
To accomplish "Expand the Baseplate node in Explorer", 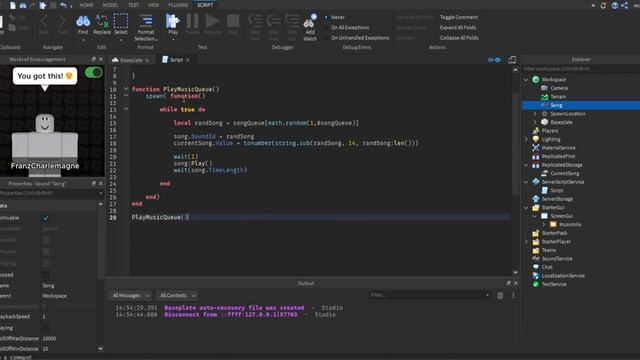I will click(535, 122).
